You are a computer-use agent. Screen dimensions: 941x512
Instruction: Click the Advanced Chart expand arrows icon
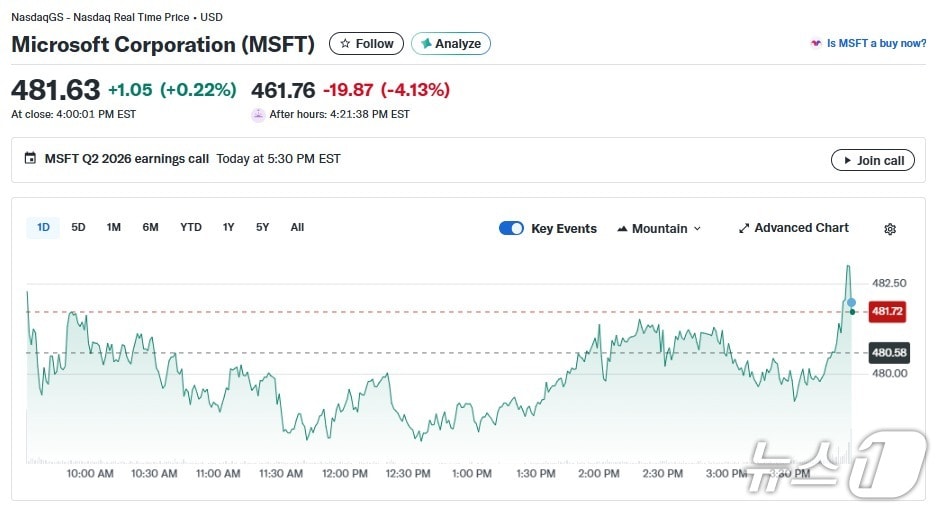pos(744,229)
